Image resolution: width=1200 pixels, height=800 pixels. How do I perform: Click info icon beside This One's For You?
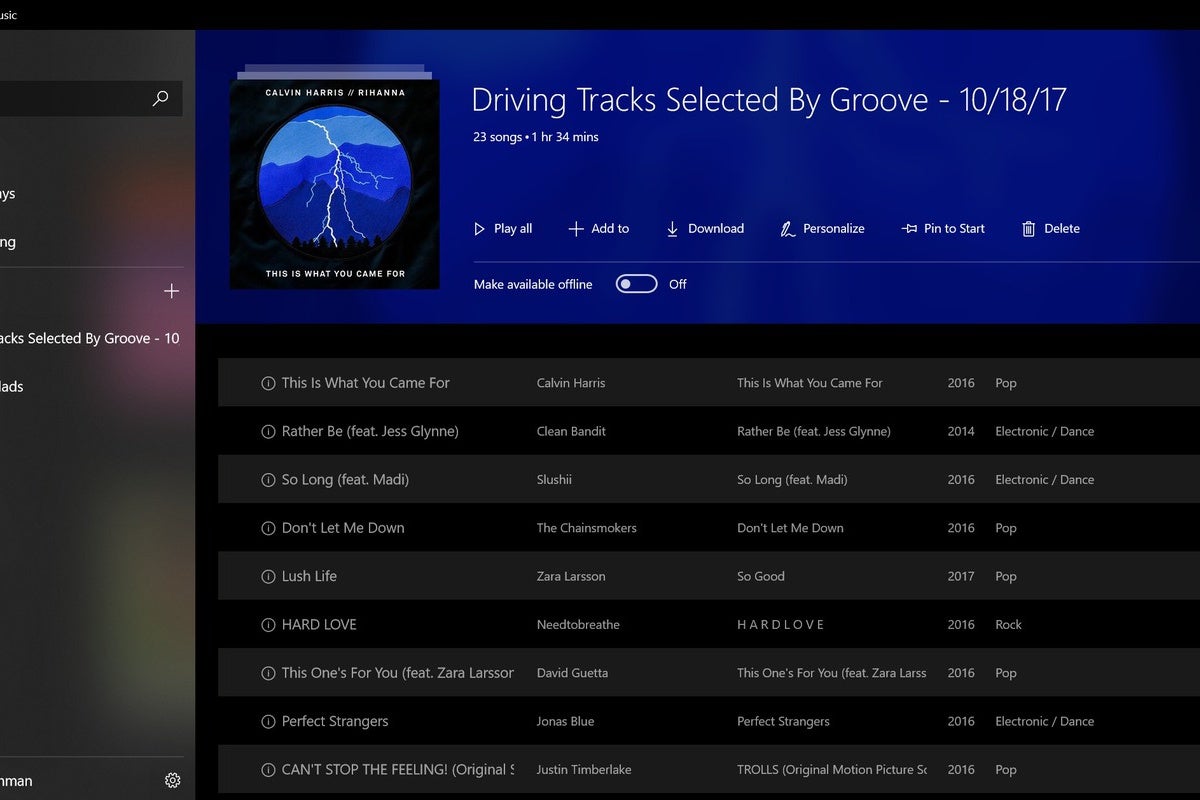pyautogui.click(x=268, y=673)
